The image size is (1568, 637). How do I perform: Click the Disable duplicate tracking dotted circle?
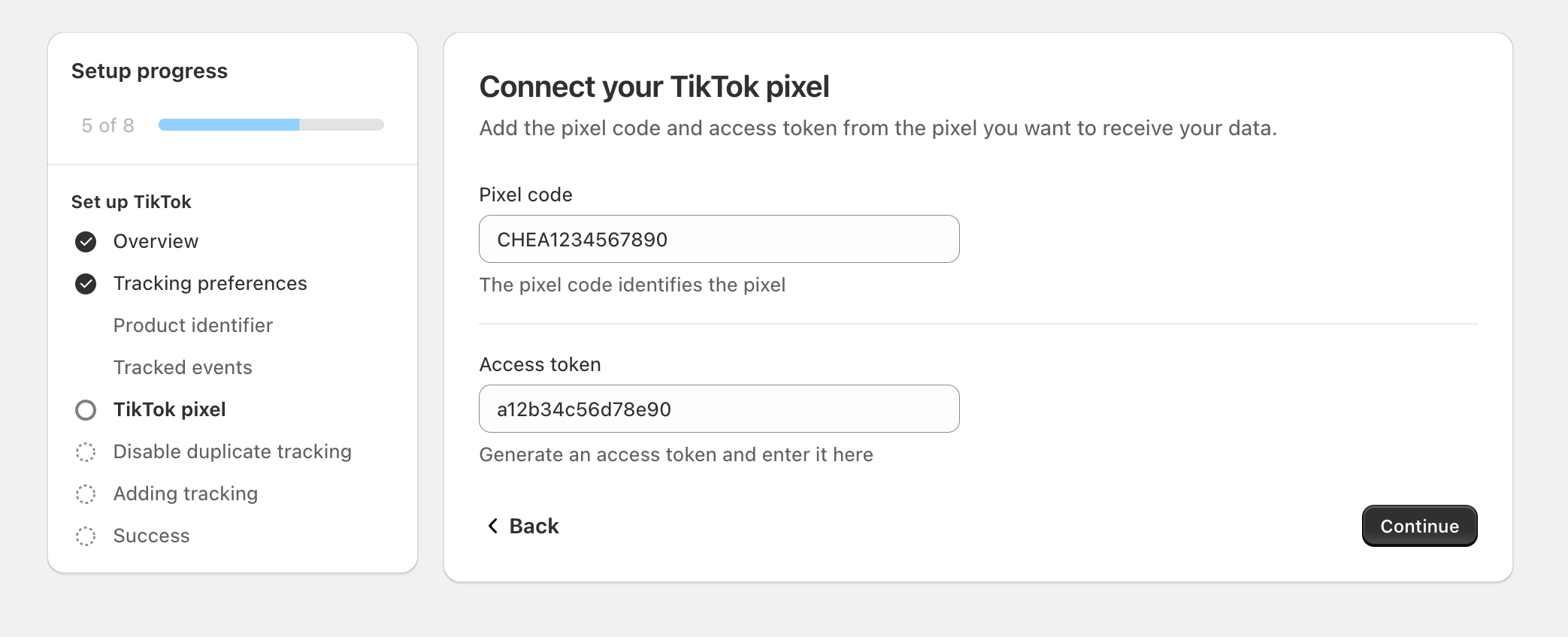click(x=86, y=451)
